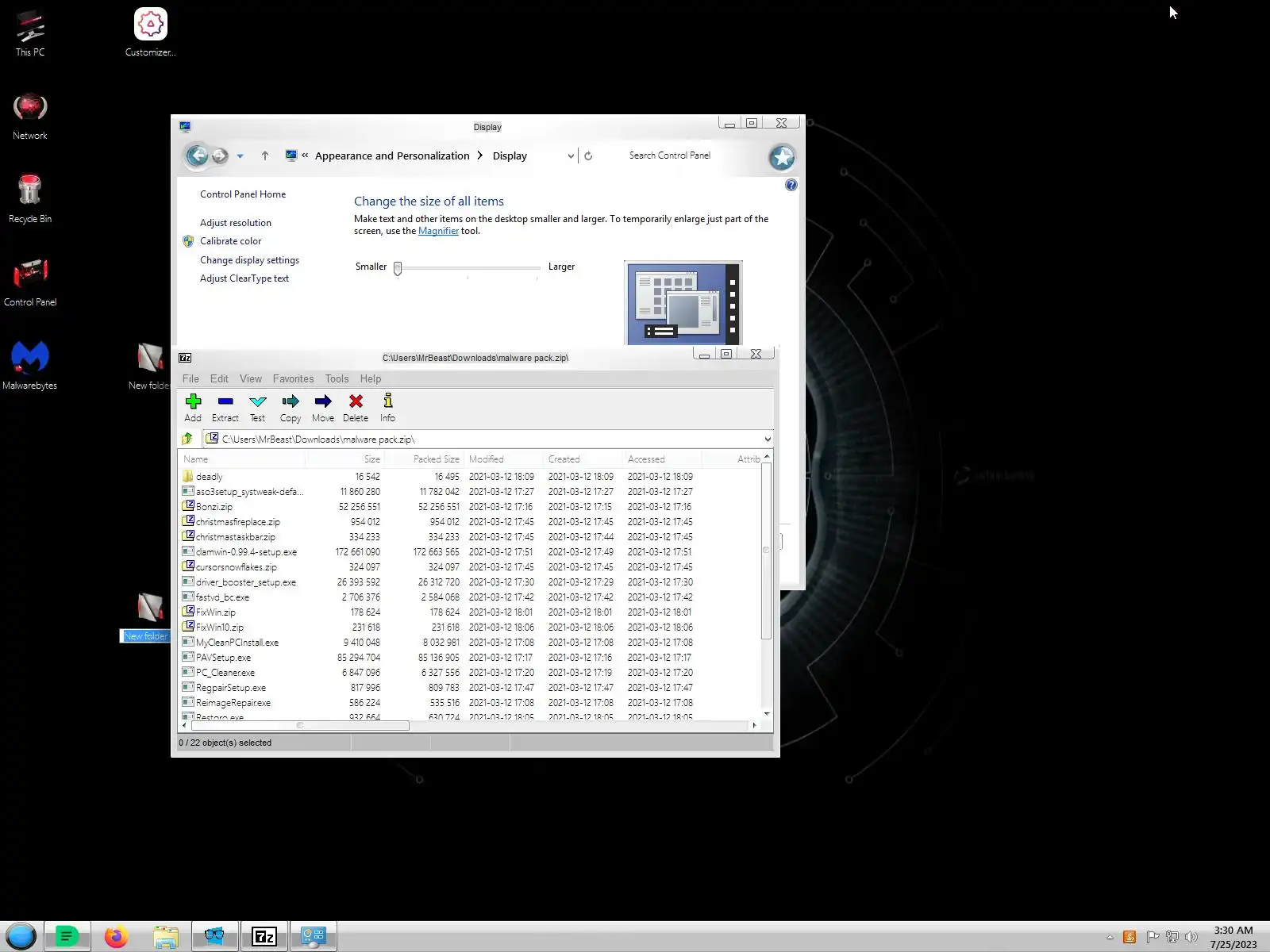Select FixWin10.zip in the file list
Screen dimensions: 1270x952
220,628
